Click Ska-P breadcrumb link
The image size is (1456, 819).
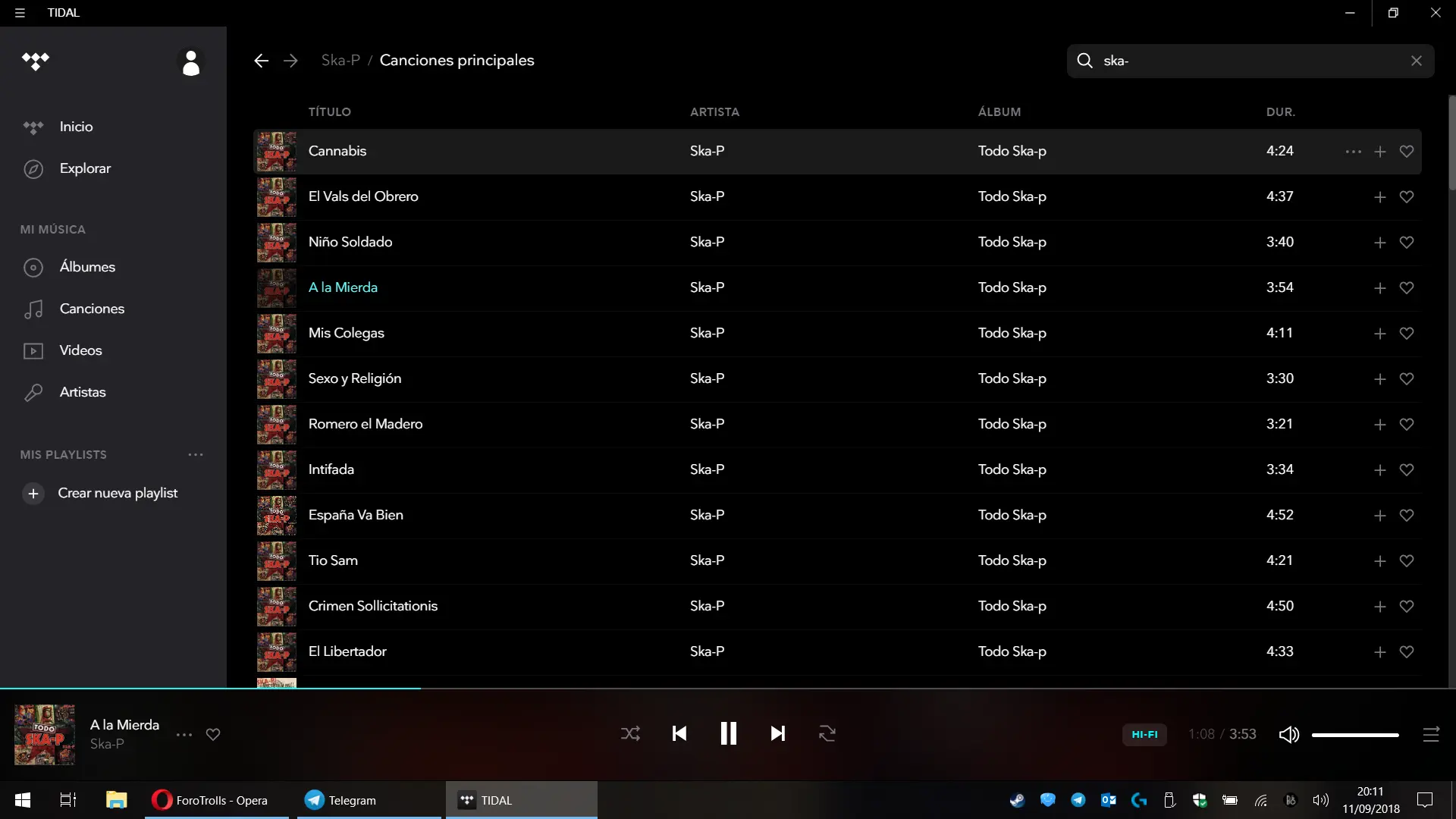pos(340,61)
